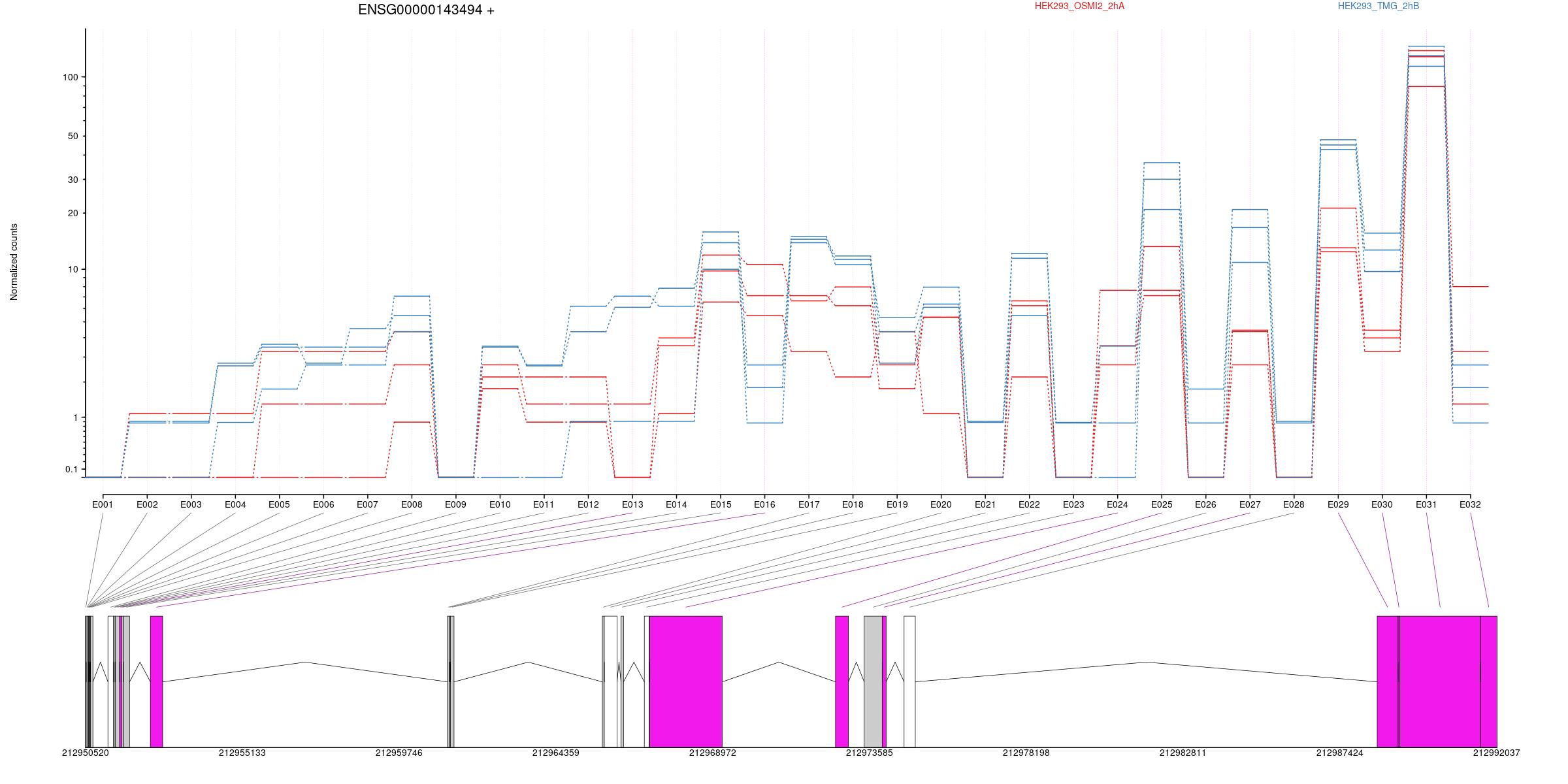Click exon label E010
This screenshot has height=784, width=1568.
(x=500, y=504)
